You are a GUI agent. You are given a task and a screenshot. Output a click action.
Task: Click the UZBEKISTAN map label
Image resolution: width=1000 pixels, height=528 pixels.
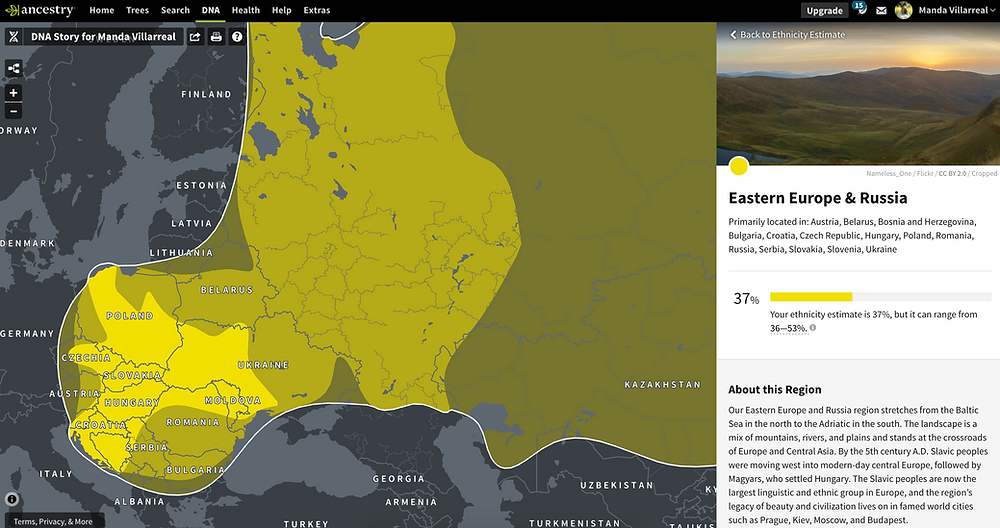coord(617,485)
